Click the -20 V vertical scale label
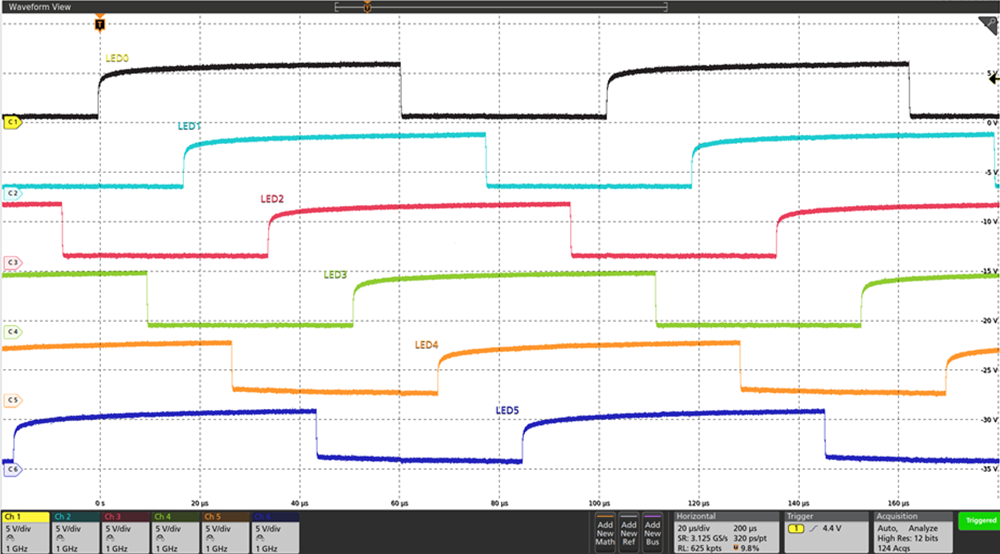This screenshot has height=554, width=1000. click(989, 321)
